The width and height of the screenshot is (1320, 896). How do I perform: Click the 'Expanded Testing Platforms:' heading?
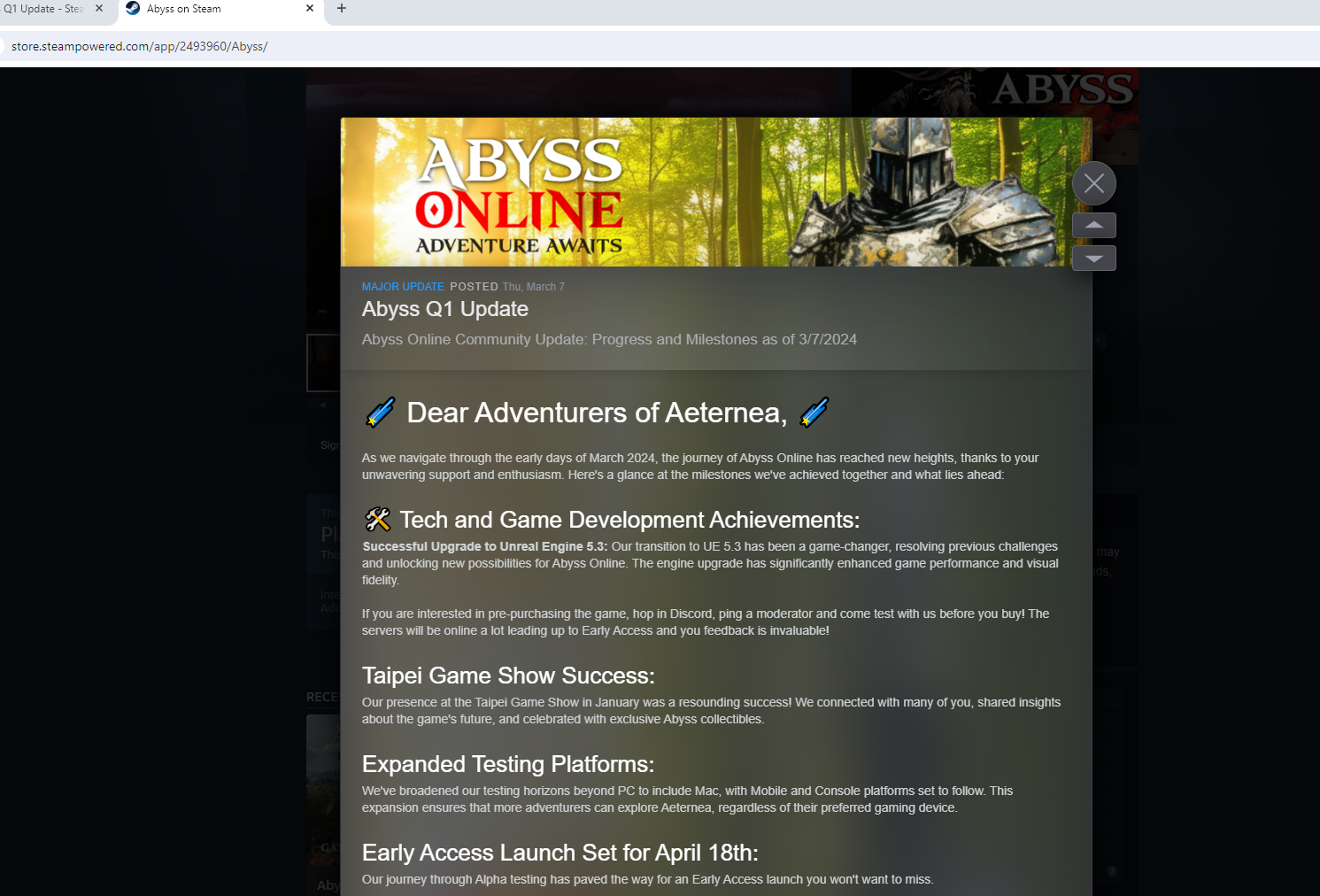click(x=508, y=764)
